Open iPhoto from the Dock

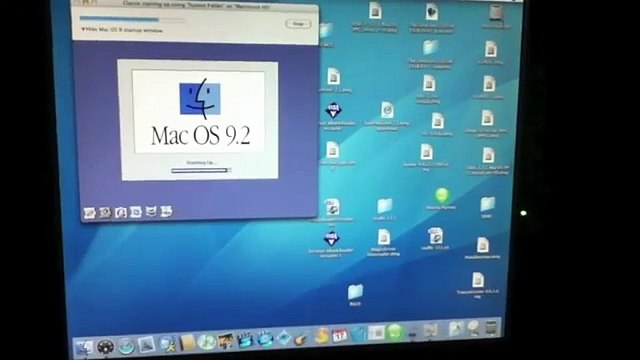[225, 340]
